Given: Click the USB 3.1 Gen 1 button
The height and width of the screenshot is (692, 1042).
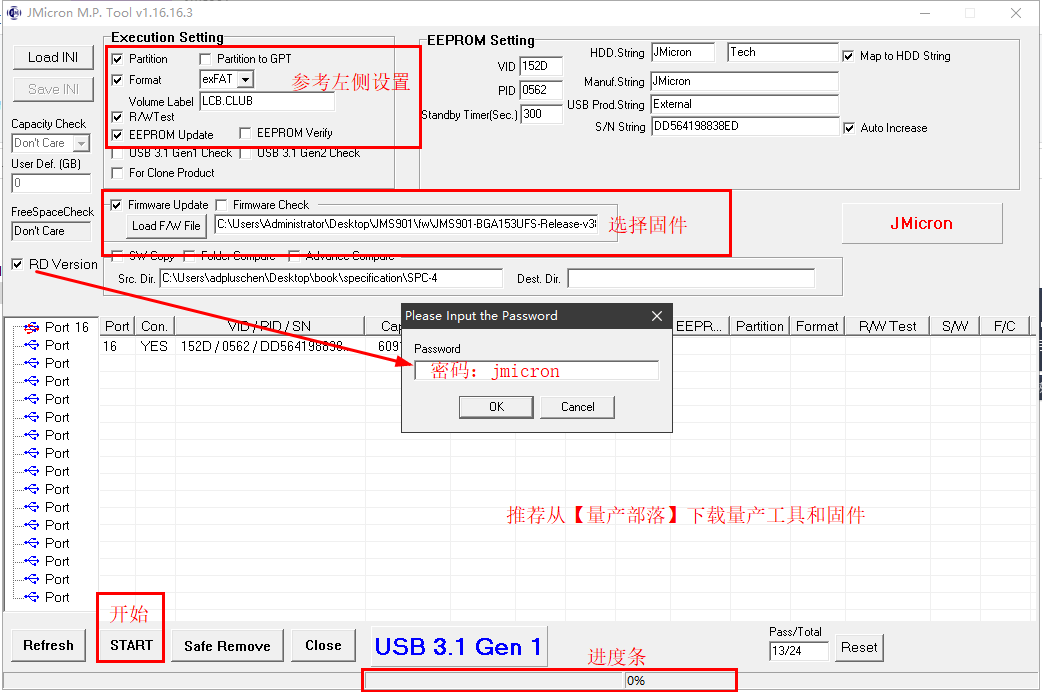Looking at the screenshot, I should coord(459,646).
